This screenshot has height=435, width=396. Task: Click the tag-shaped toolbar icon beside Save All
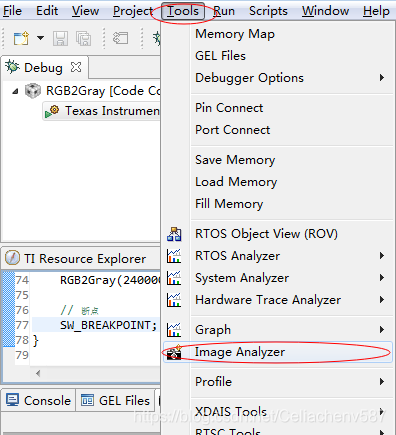pyautogui.click(x=120, y=38)
